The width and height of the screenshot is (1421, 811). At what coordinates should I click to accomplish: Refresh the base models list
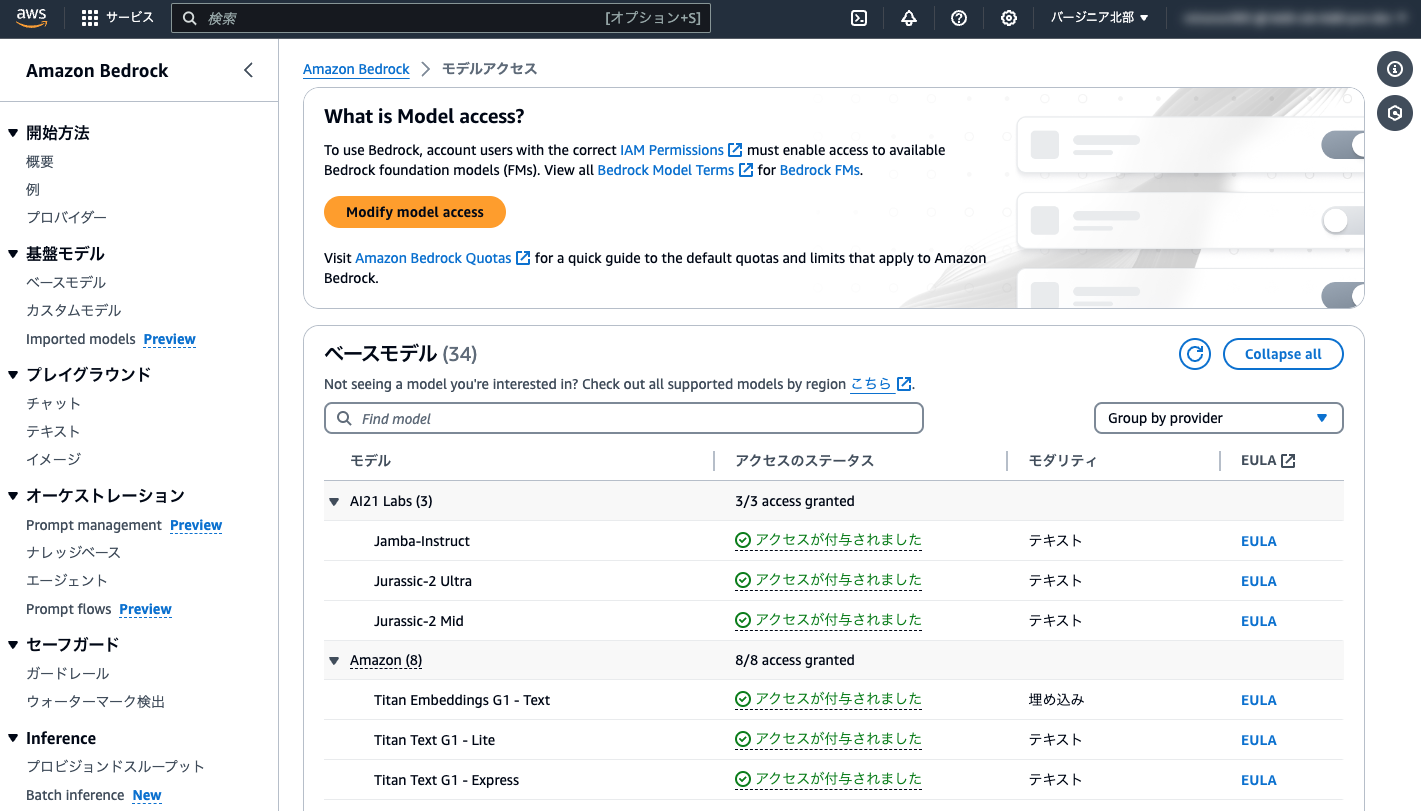click(1194, 354)
